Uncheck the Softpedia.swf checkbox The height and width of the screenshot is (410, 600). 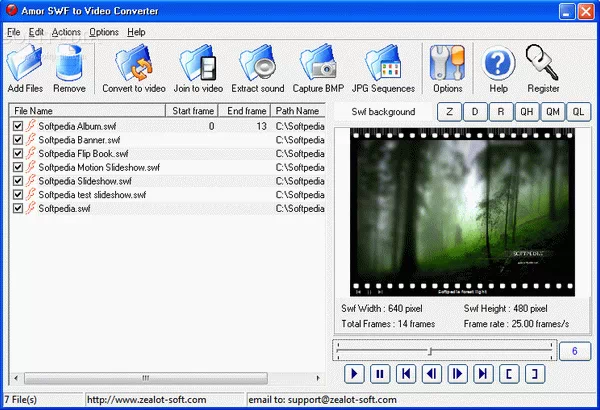tap(18, 208)
